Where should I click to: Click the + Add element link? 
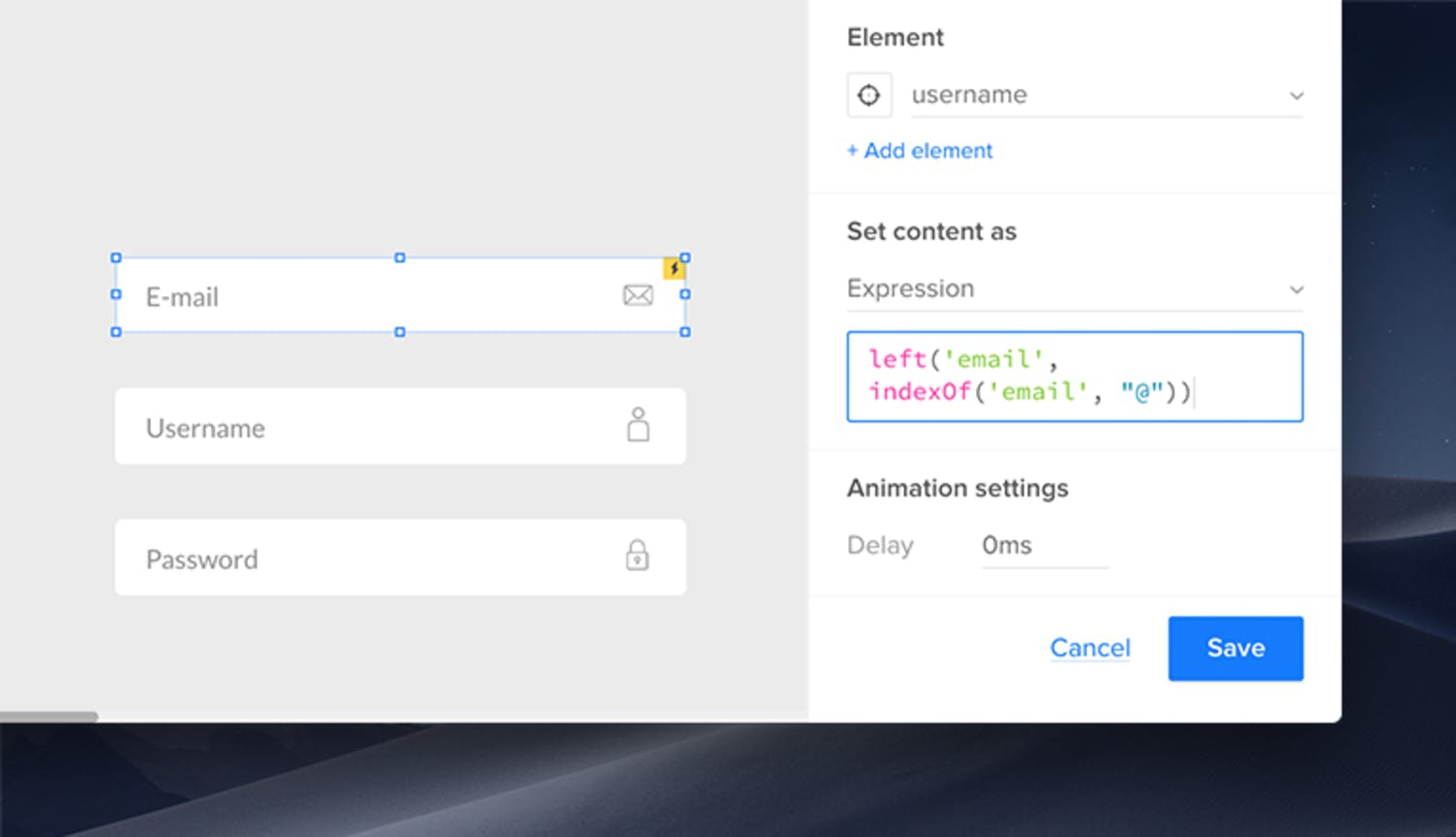click(920, 151)
